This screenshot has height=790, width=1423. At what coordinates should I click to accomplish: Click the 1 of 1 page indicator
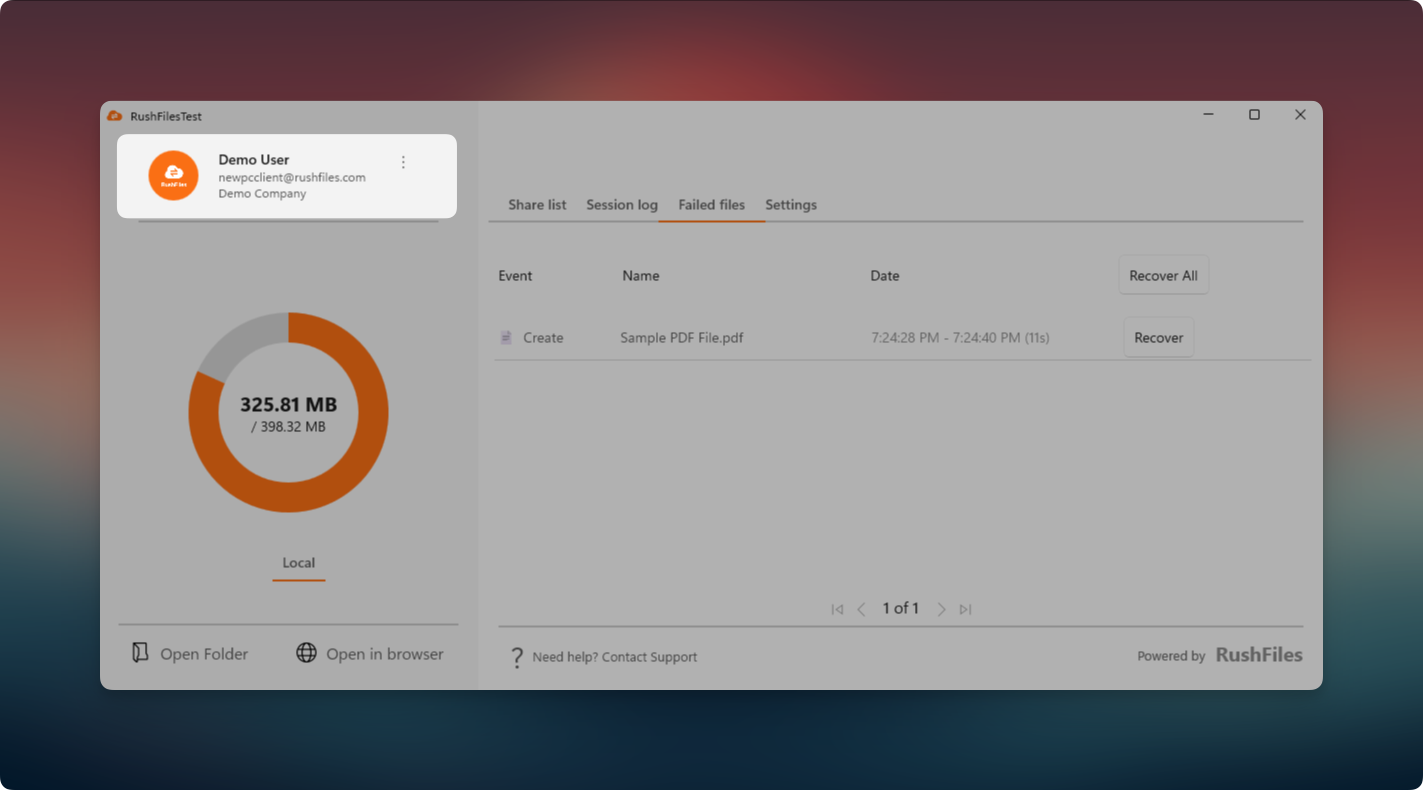901,608
